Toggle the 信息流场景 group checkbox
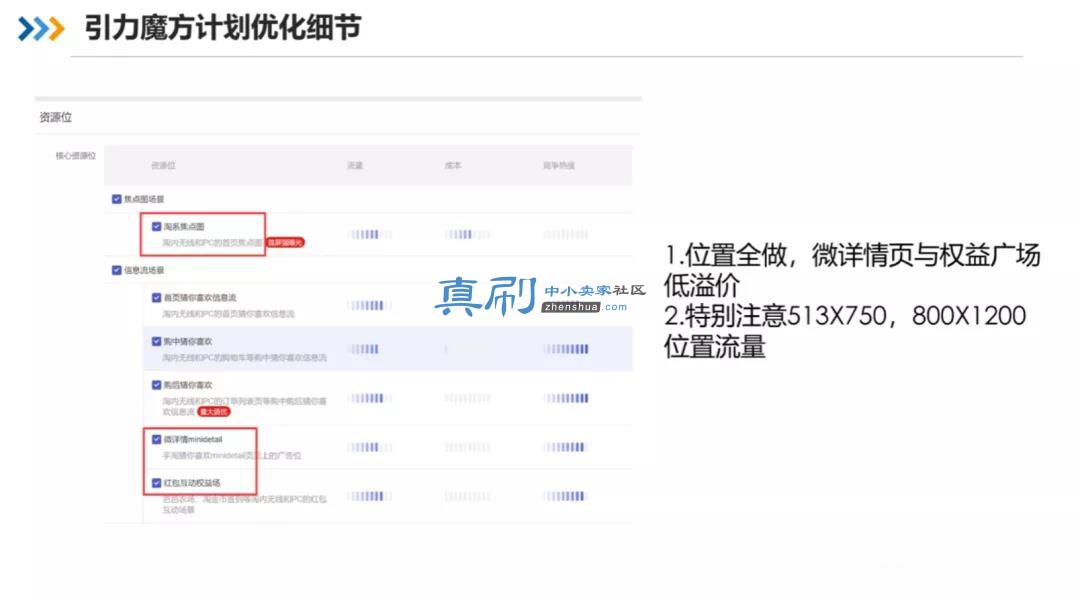The height and width of the screenshot is (595, 1080). (116, 270)
